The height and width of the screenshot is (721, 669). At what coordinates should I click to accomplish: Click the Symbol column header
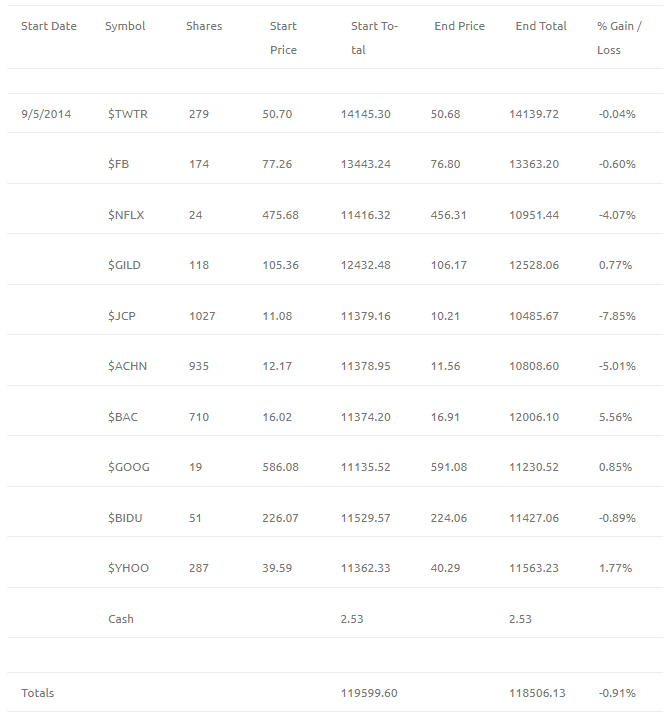(x=125, y=26)
